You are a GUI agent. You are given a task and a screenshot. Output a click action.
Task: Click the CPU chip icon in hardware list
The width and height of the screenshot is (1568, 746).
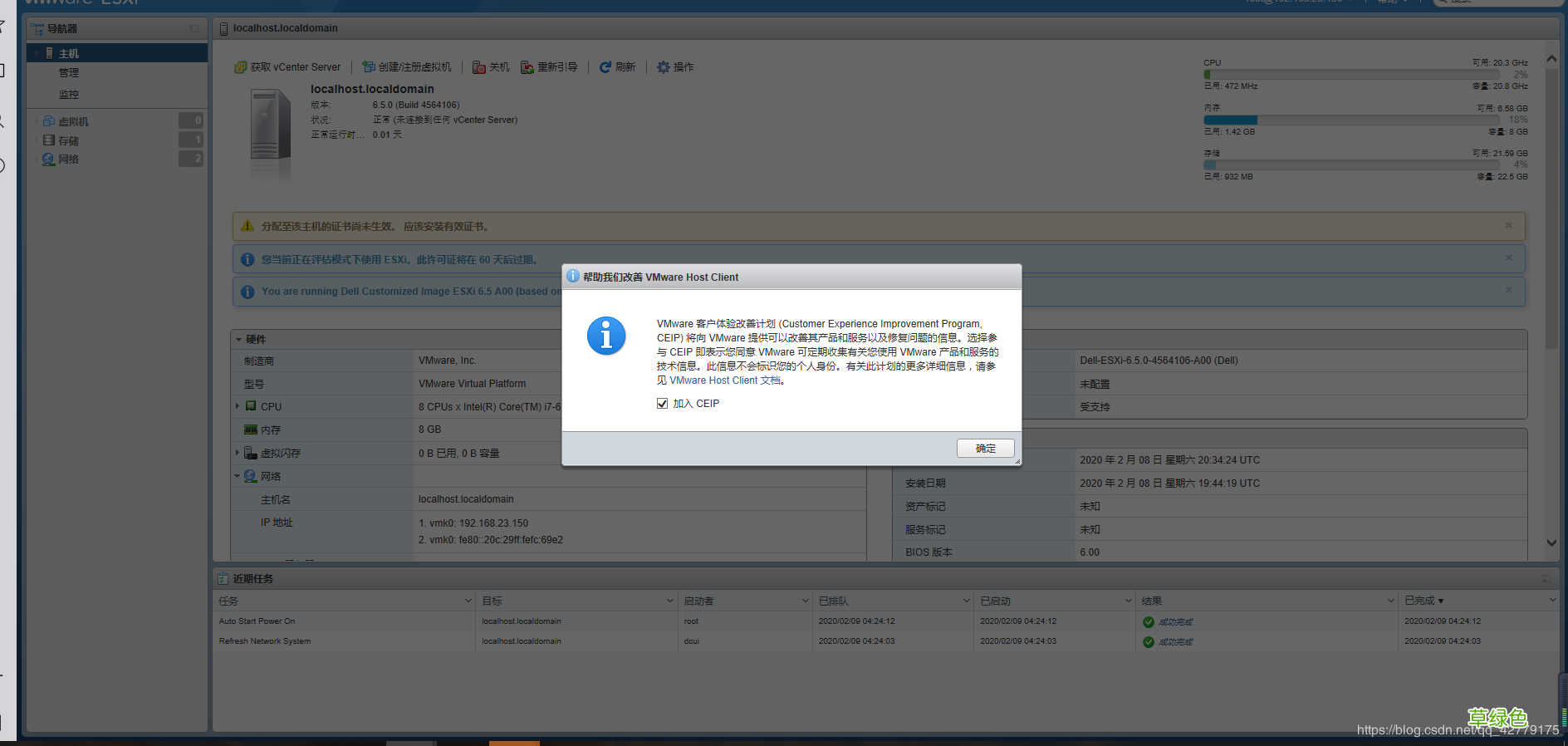point(251,406)
